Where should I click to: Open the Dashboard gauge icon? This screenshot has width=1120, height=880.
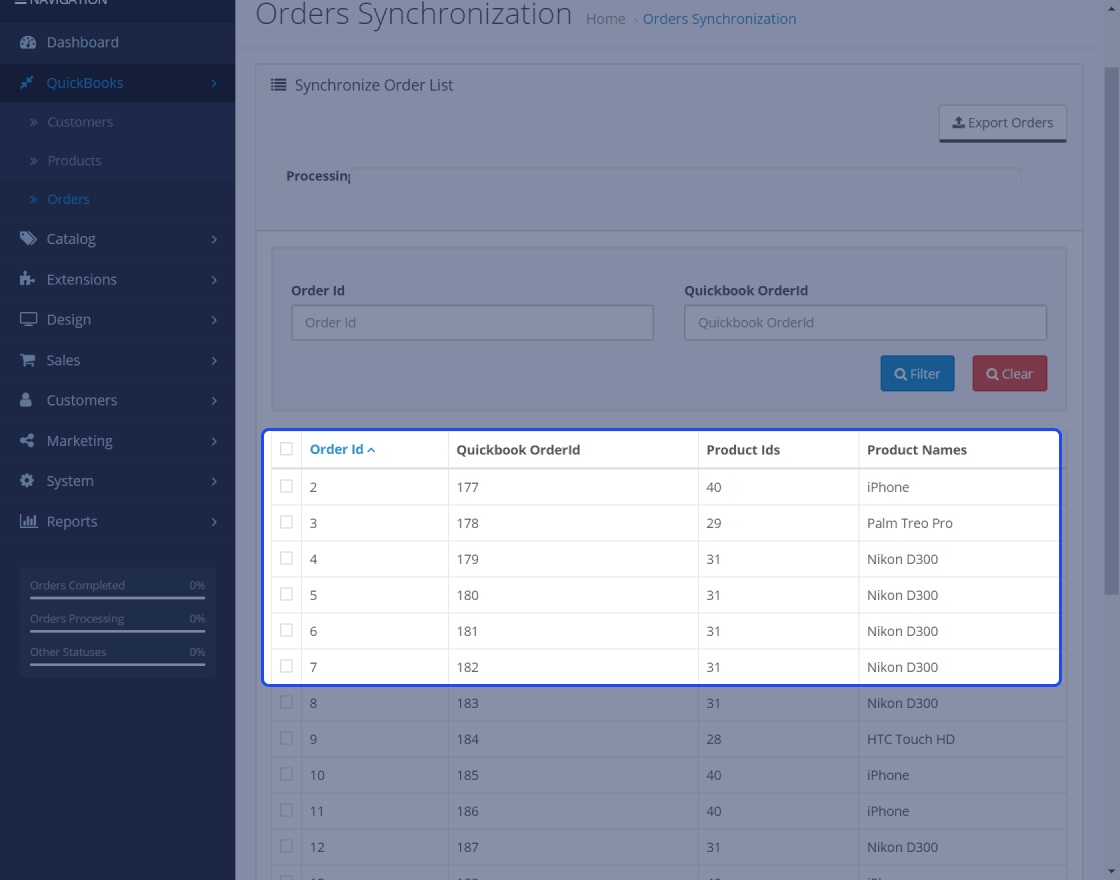point(28,42)
